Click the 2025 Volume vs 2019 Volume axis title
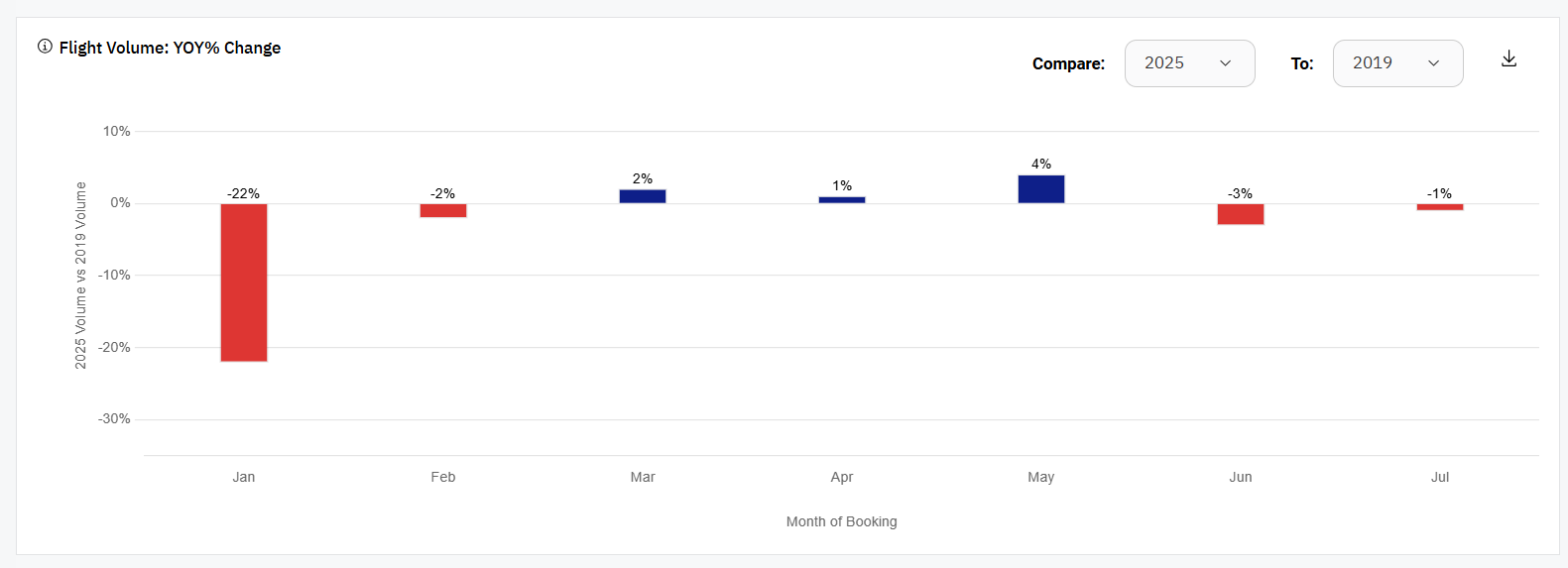Screen dimensions: 1568x568 click(80, 276)
